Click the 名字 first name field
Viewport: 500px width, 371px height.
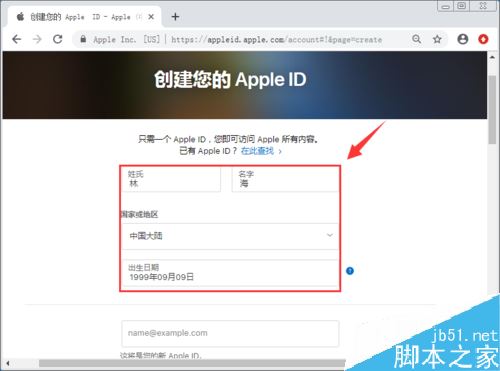coord(285,179)
